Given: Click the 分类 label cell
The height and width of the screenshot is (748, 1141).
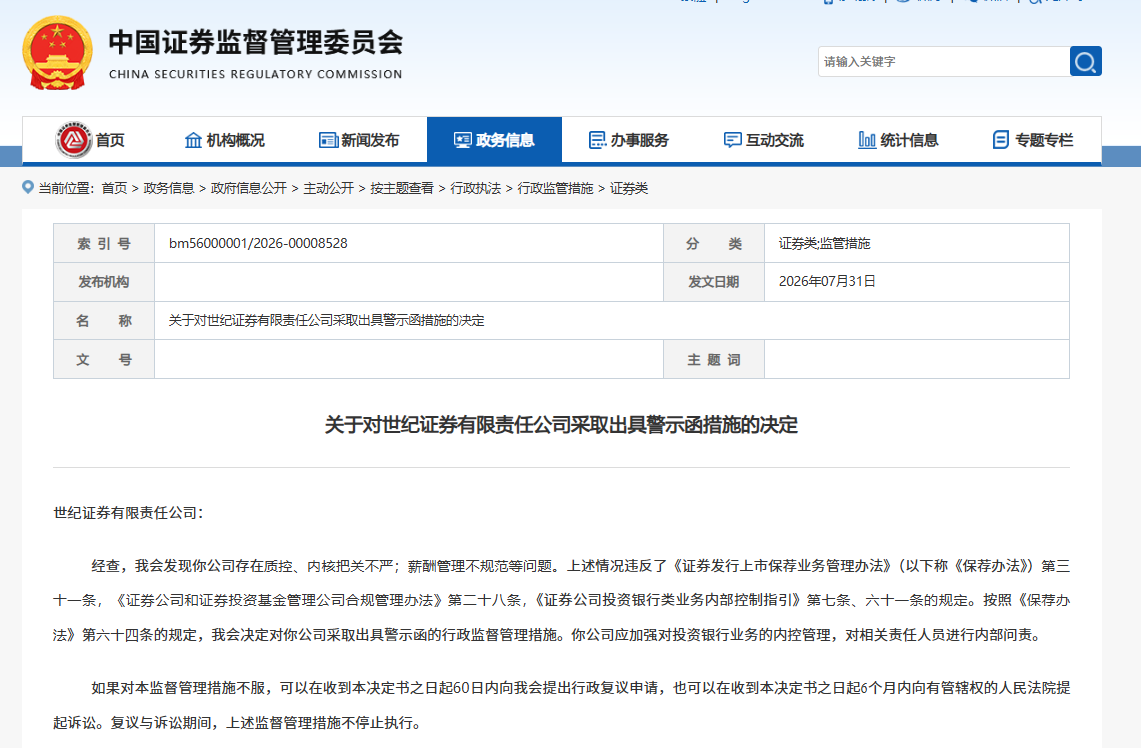Looking at the screenshot, I should [714, 243].
